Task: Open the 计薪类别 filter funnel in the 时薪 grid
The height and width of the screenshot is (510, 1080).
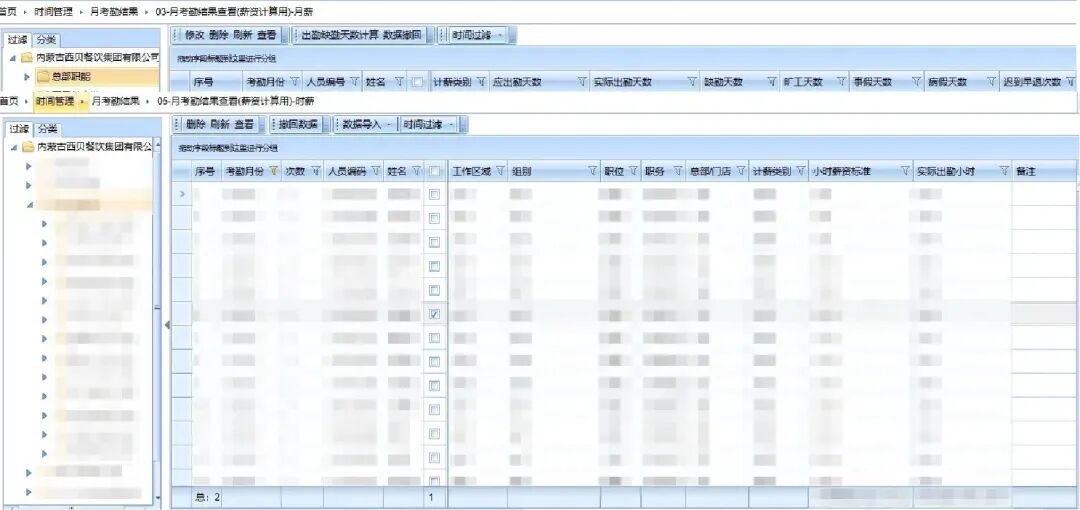Action: (800, 171)
